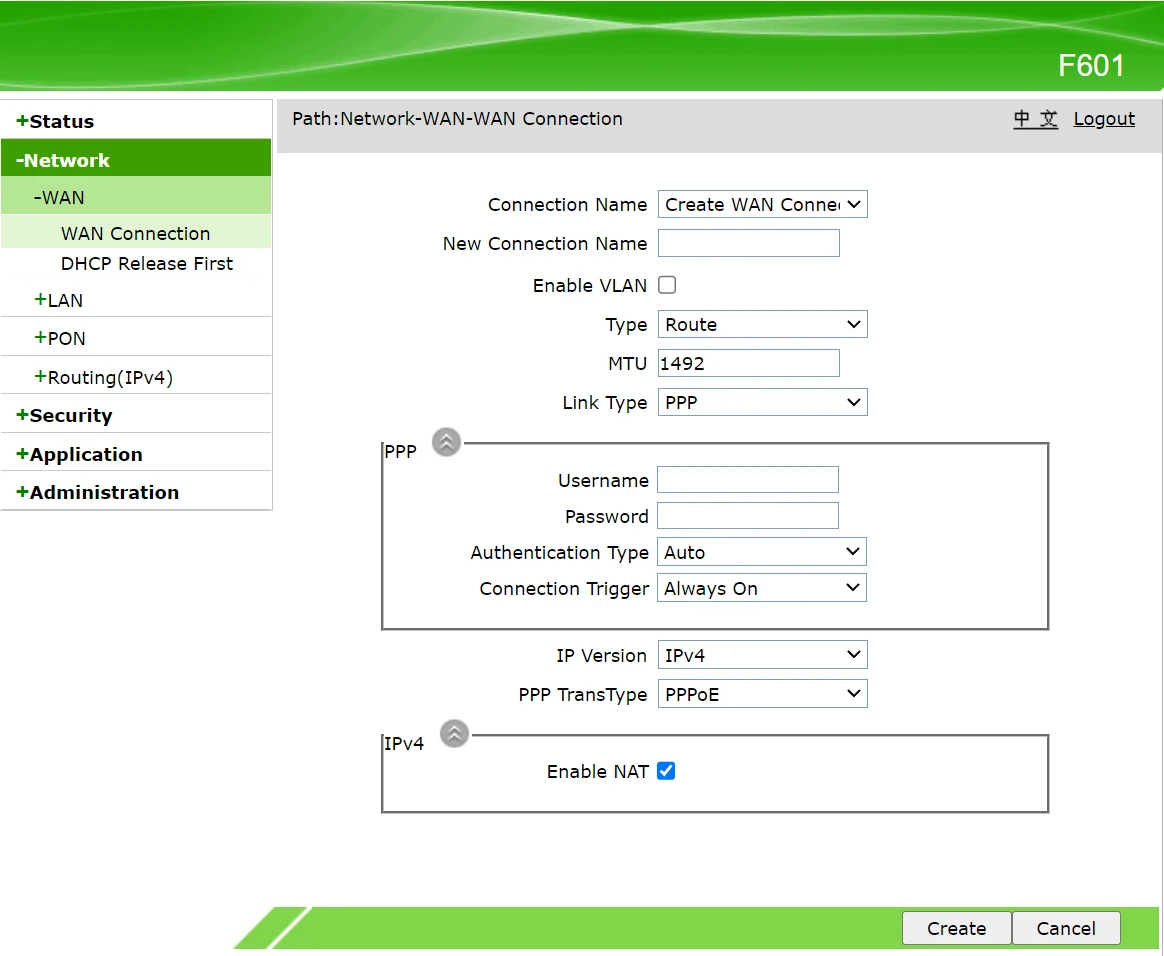Open the Link Type dropdown
Image resolution: width=1164 pixels, height=956 pixels.
(762, 403)
